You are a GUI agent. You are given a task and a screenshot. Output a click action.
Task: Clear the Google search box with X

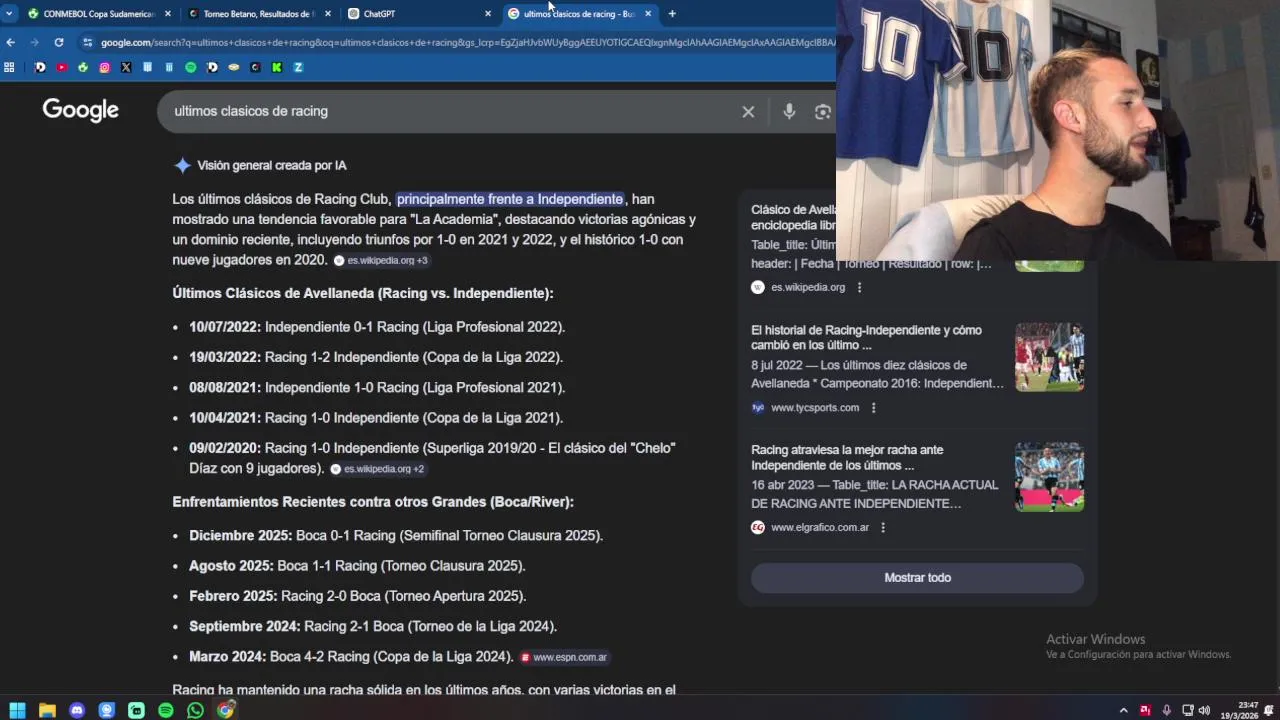click(x=748, y=112)
